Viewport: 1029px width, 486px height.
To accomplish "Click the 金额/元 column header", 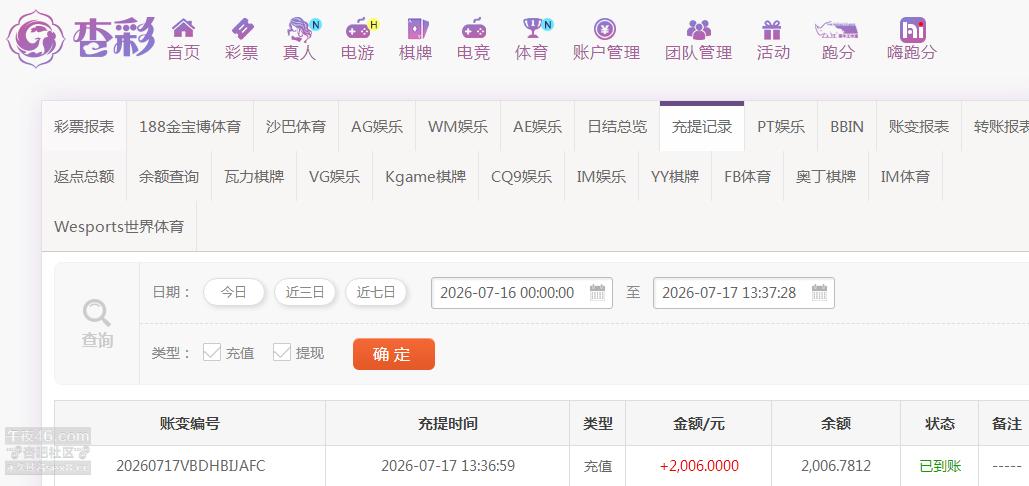I will [x=699, y=424].
